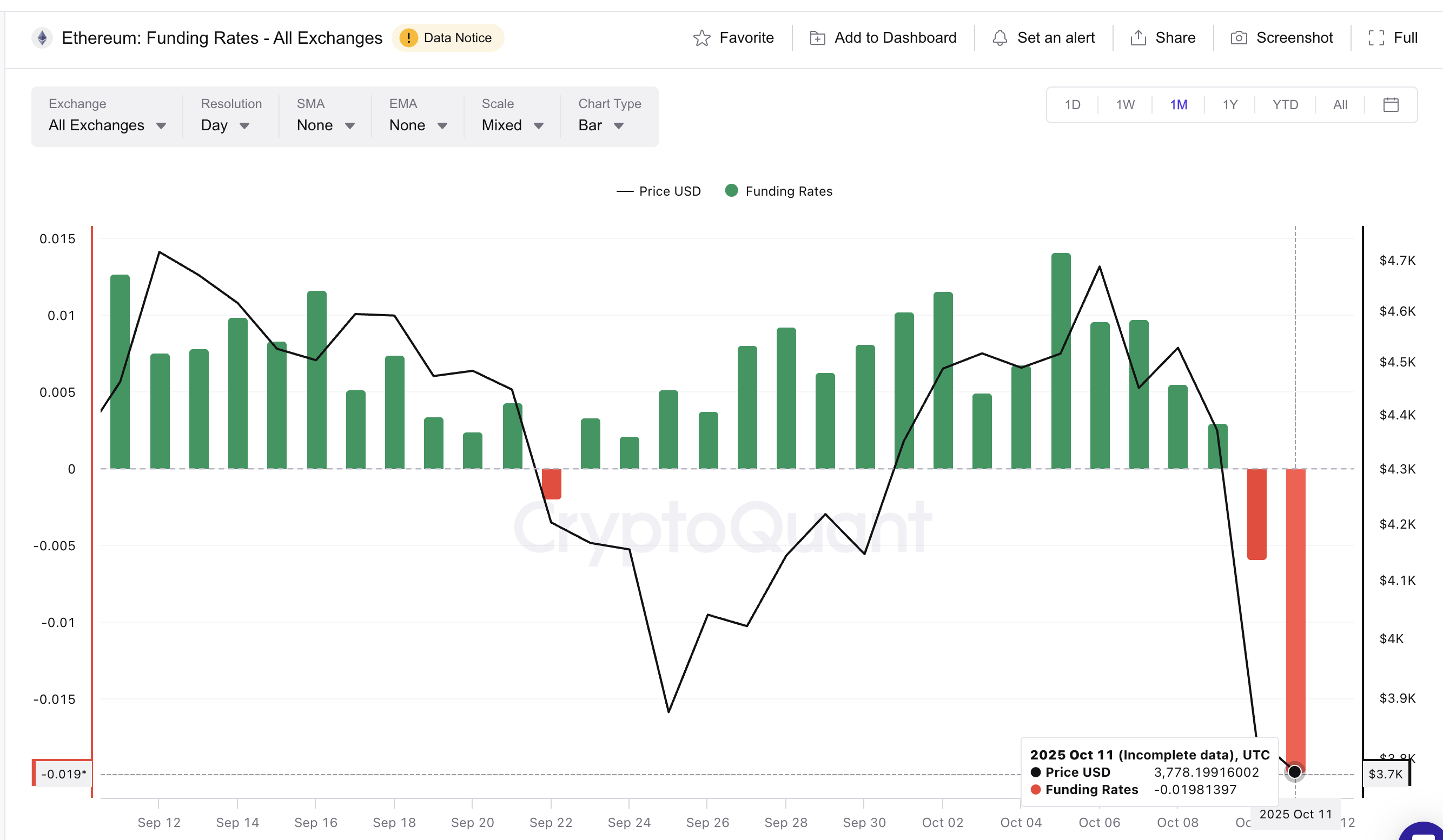Click the Set an alert bell icon
The image size is (1443, 840).
[1001, 37]
